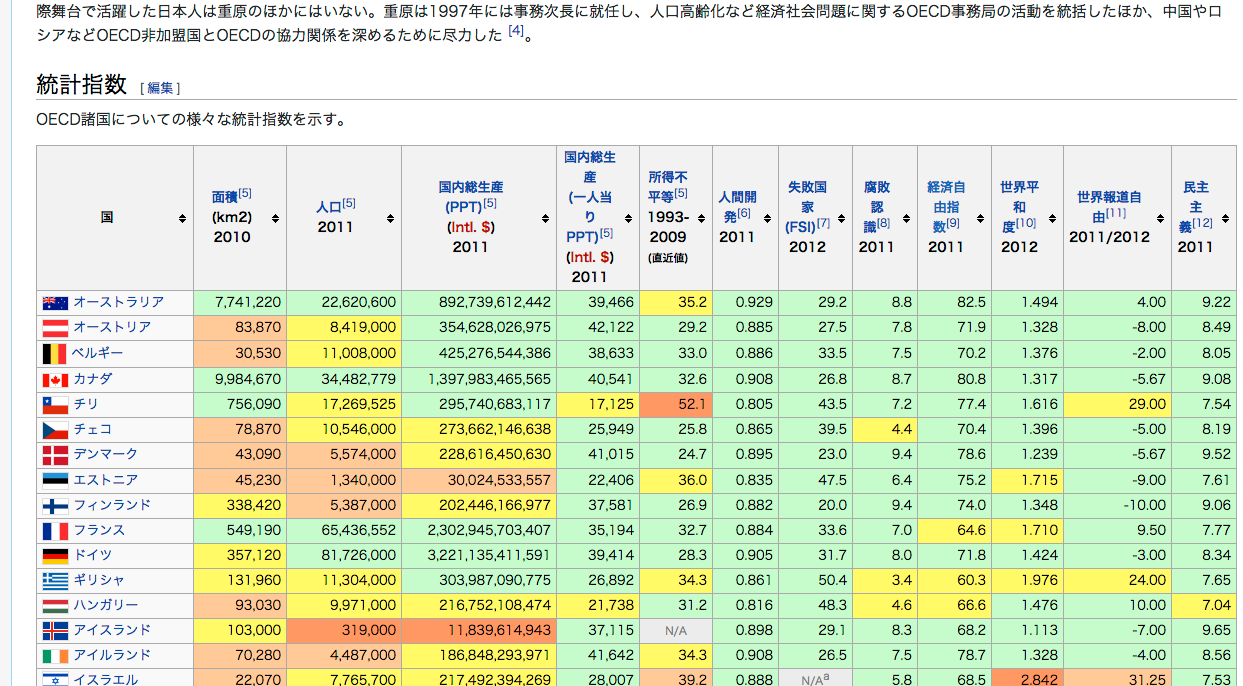
Task: Follow the ベルギー link
Action: [x=97, y=353]
